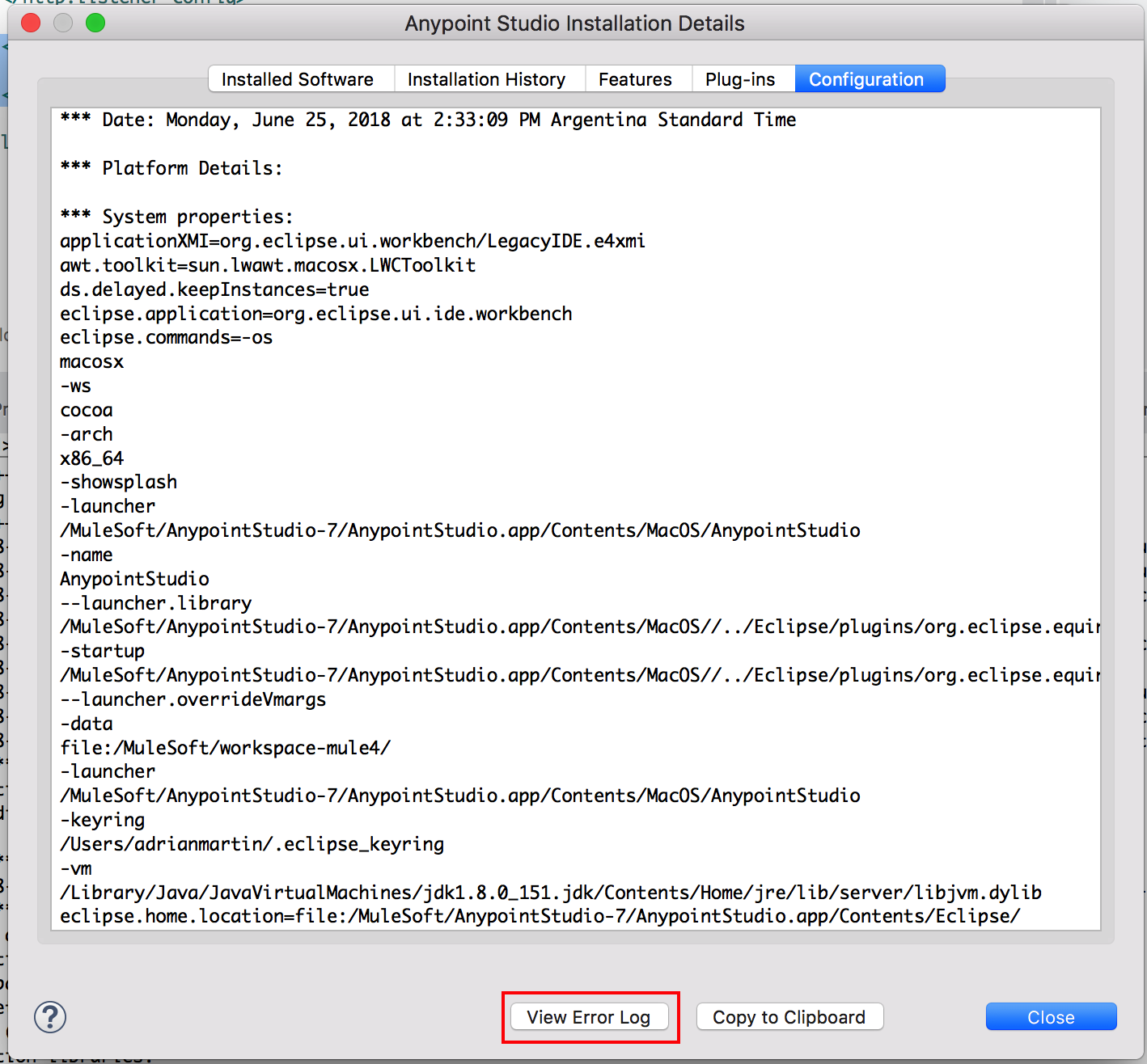1147x1064 pixels.
Task: Click the active Configuration tab
Action: [x=868, y=78]
